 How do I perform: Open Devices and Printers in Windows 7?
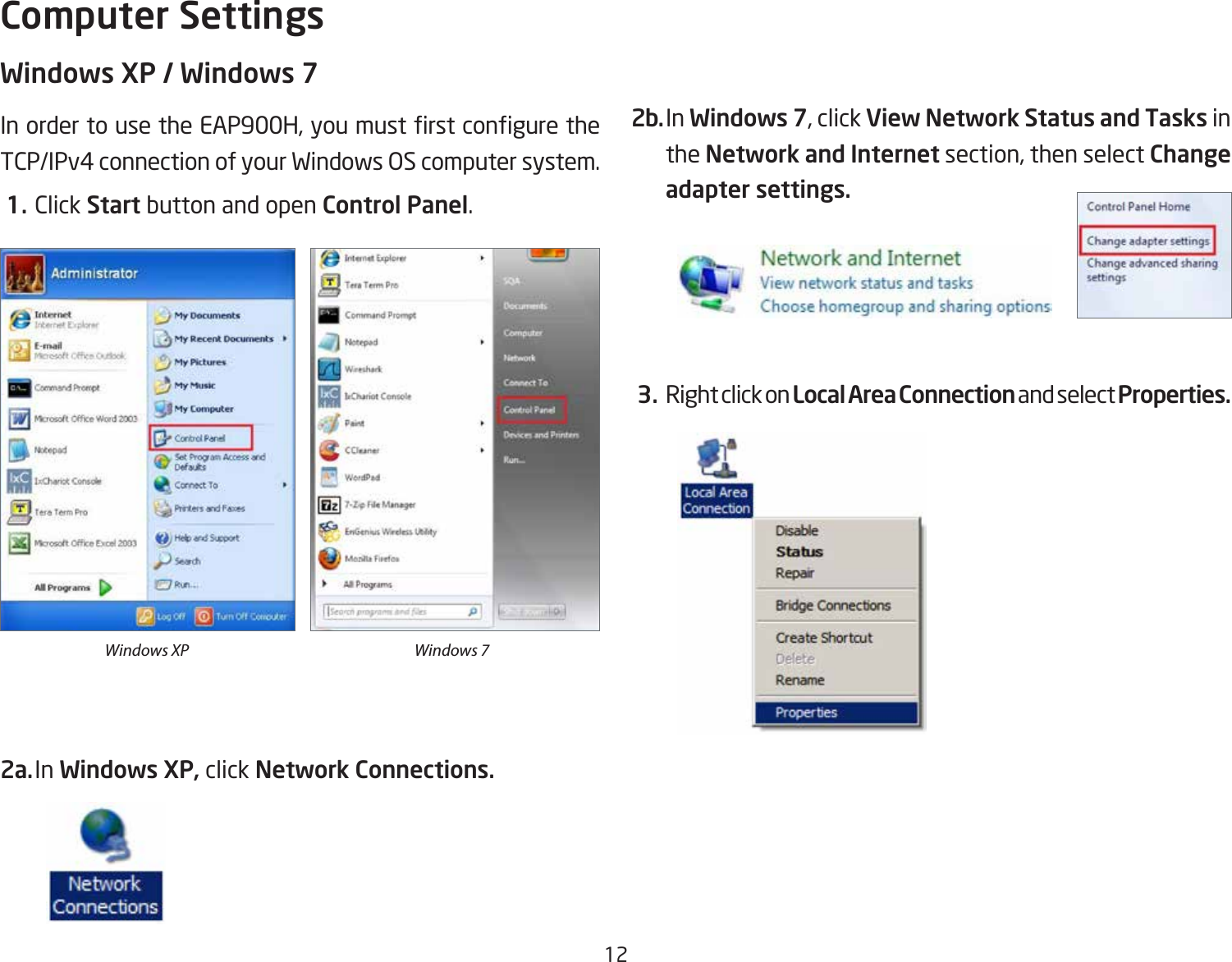pyautogui.click(x=541, y=435)
